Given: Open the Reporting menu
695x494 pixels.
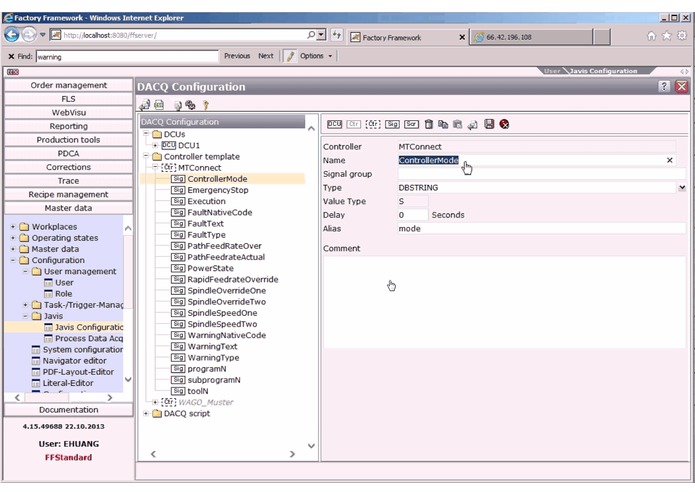Looking at the screenshot, I should (68, 126).
